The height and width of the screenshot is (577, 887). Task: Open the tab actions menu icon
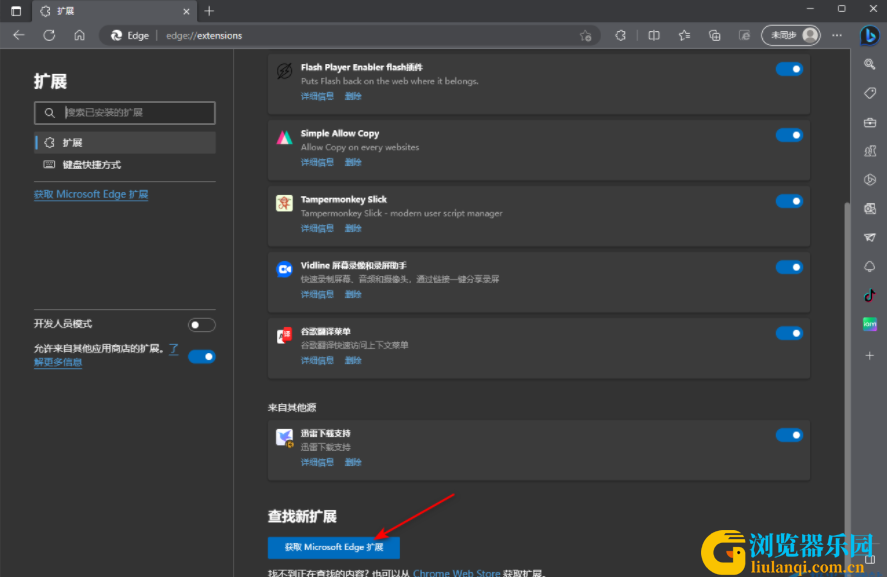coord(16,11)
